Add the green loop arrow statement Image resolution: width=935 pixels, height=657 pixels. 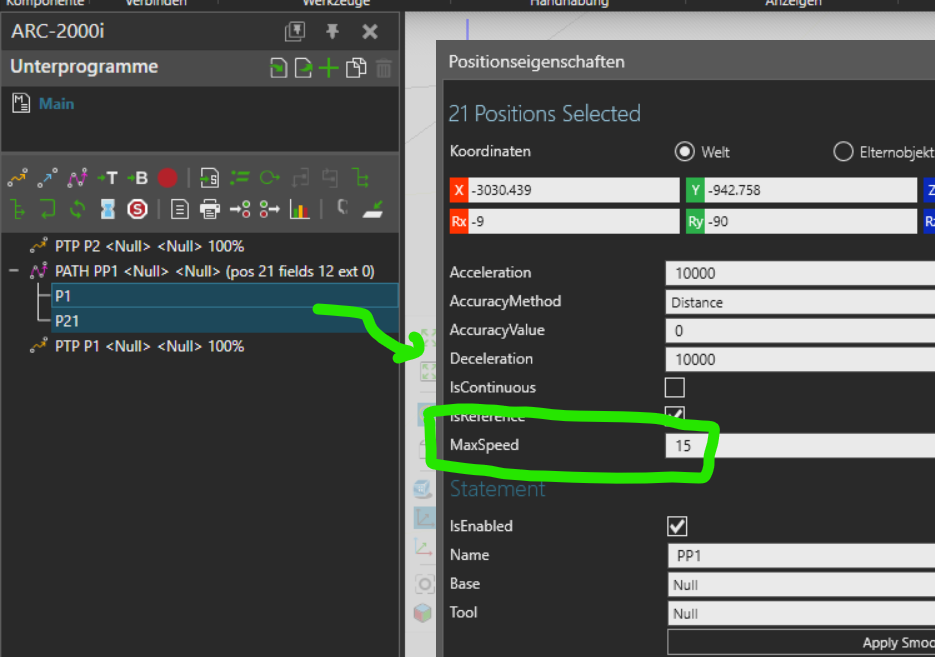coord(270,178)
